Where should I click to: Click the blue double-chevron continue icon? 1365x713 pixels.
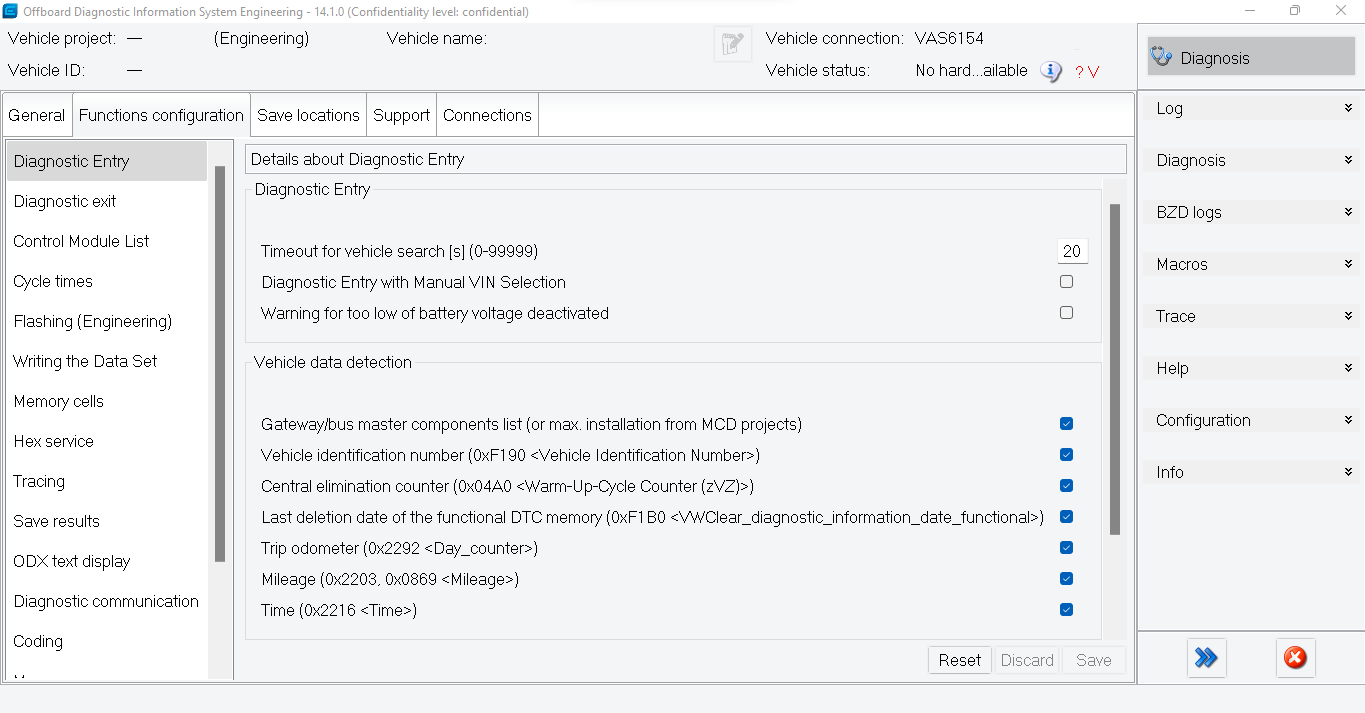[1206, 658]
